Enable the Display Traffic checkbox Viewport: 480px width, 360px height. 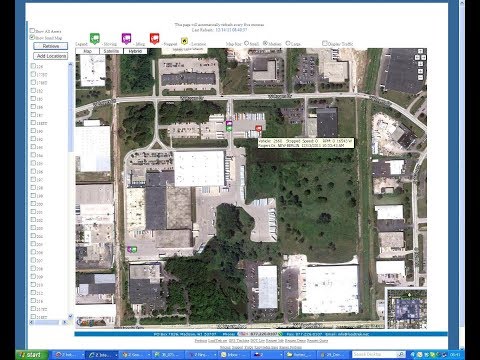point(325,43)
